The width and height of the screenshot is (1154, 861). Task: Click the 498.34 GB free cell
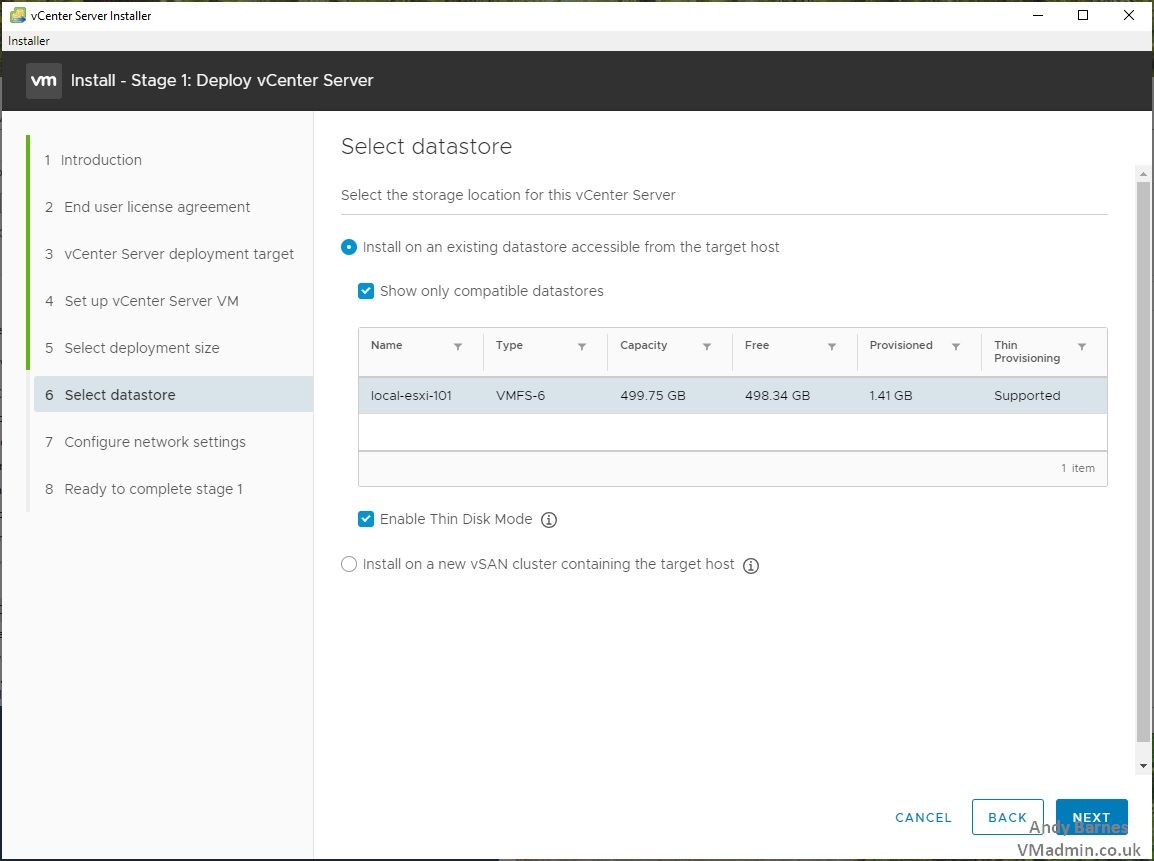(x=777, y=396)
